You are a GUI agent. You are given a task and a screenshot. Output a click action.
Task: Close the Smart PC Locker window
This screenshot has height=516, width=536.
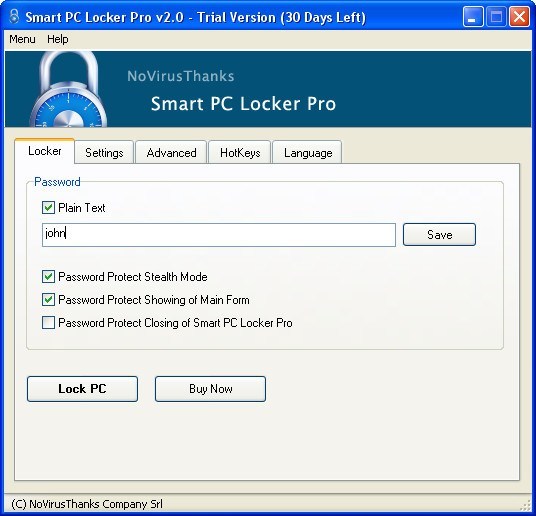tap(520, 17)
